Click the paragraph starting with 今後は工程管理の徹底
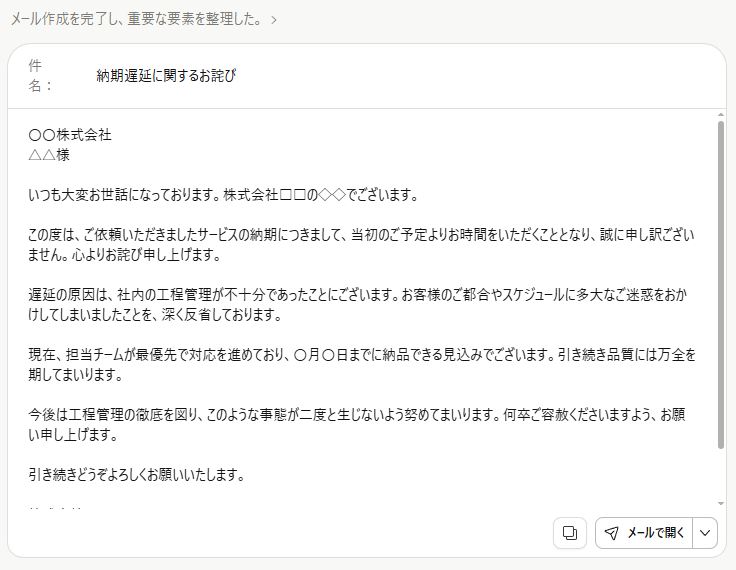736x570 pixels. (360, 425)
